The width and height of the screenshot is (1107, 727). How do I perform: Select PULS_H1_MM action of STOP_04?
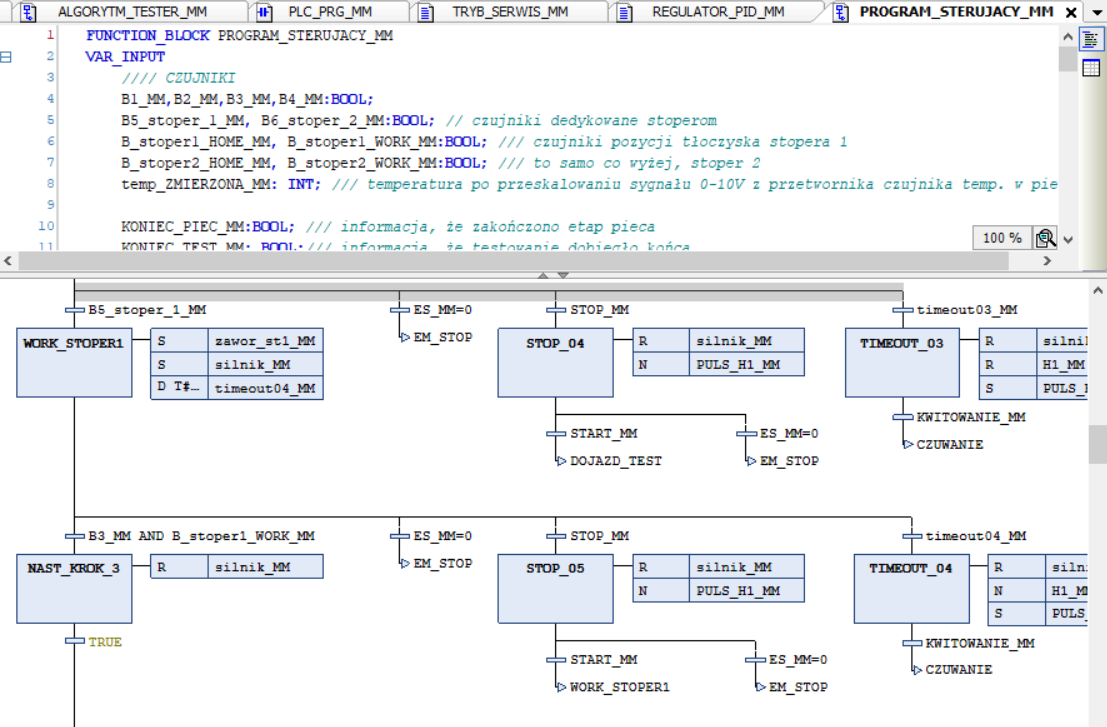point(746,365)
